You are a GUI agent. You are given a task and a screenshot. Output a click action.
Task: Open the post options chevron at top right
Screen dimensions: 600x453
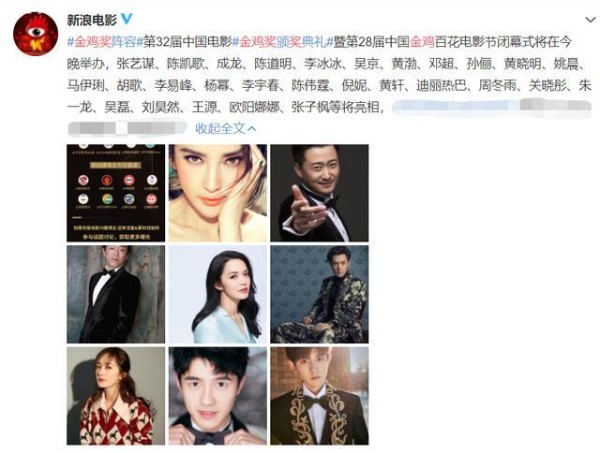tap(591, 20)
